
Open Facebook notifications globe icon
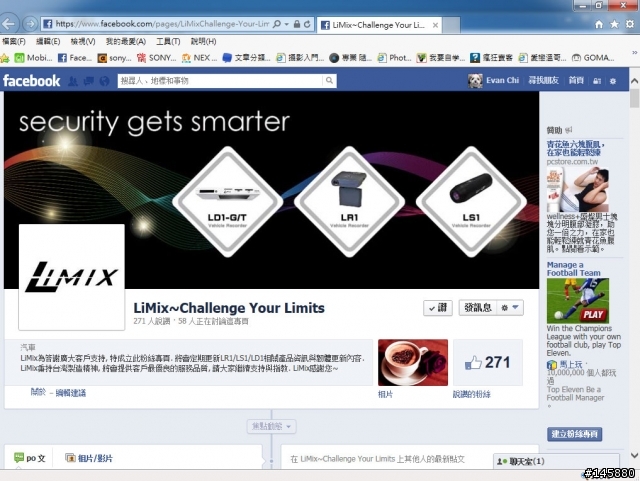click(x=104, y=81)
